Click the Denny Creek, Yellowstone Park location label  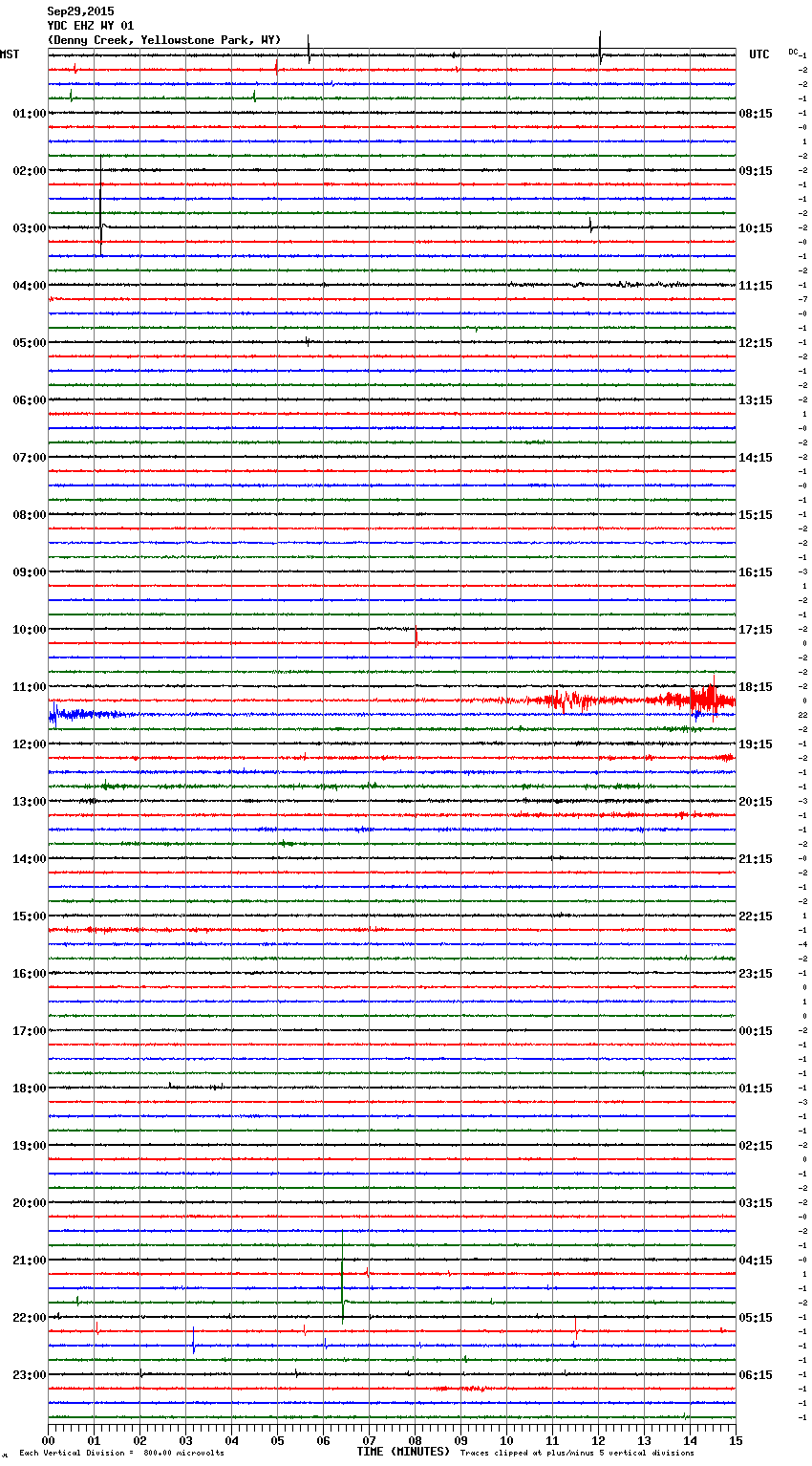164,40
